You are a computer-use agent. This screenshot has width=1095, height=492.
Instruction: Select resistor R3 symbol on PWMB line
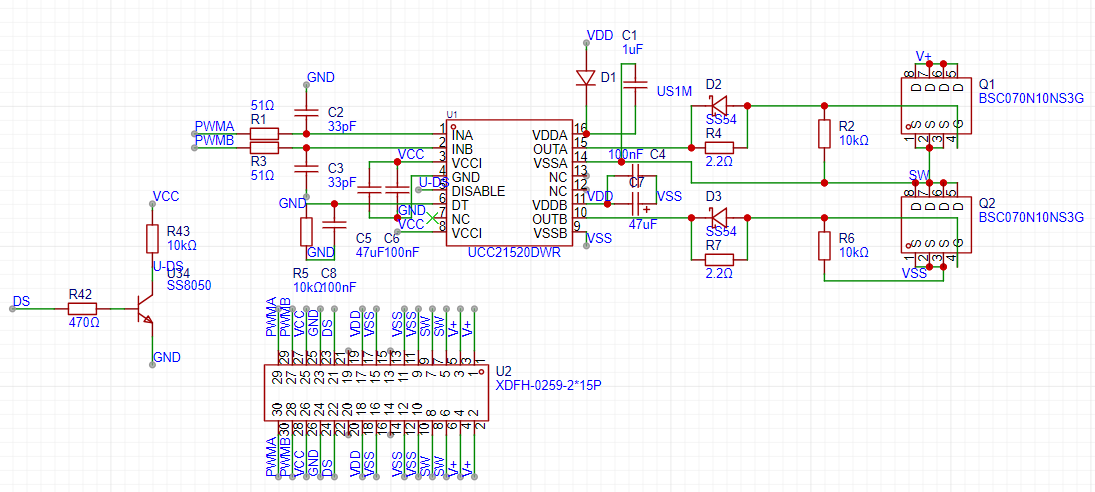pyautogui.click(x=265, y=147)
